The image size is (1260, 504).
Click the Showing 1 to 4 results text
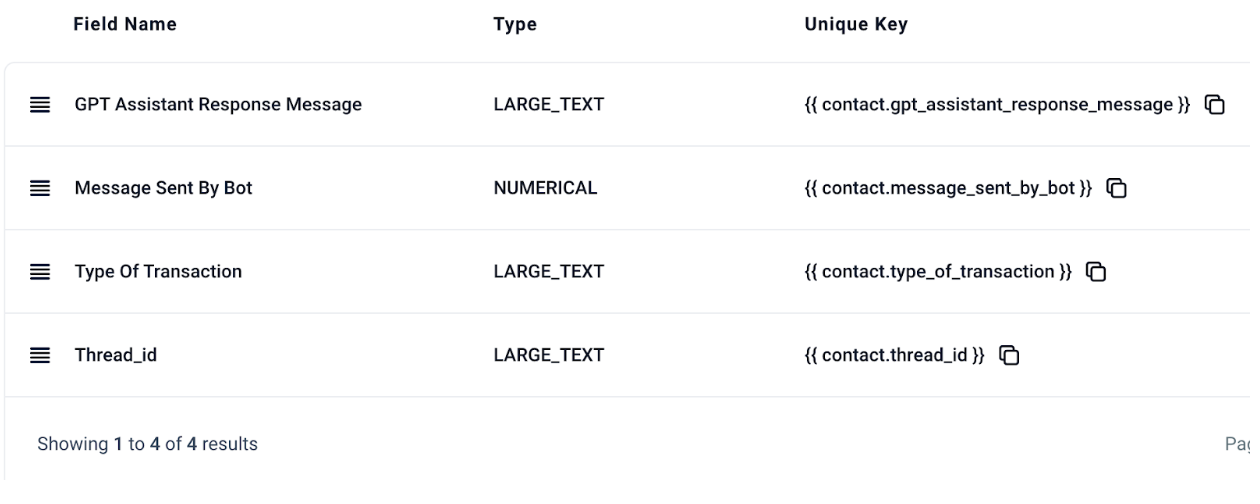tap(147, 444)
